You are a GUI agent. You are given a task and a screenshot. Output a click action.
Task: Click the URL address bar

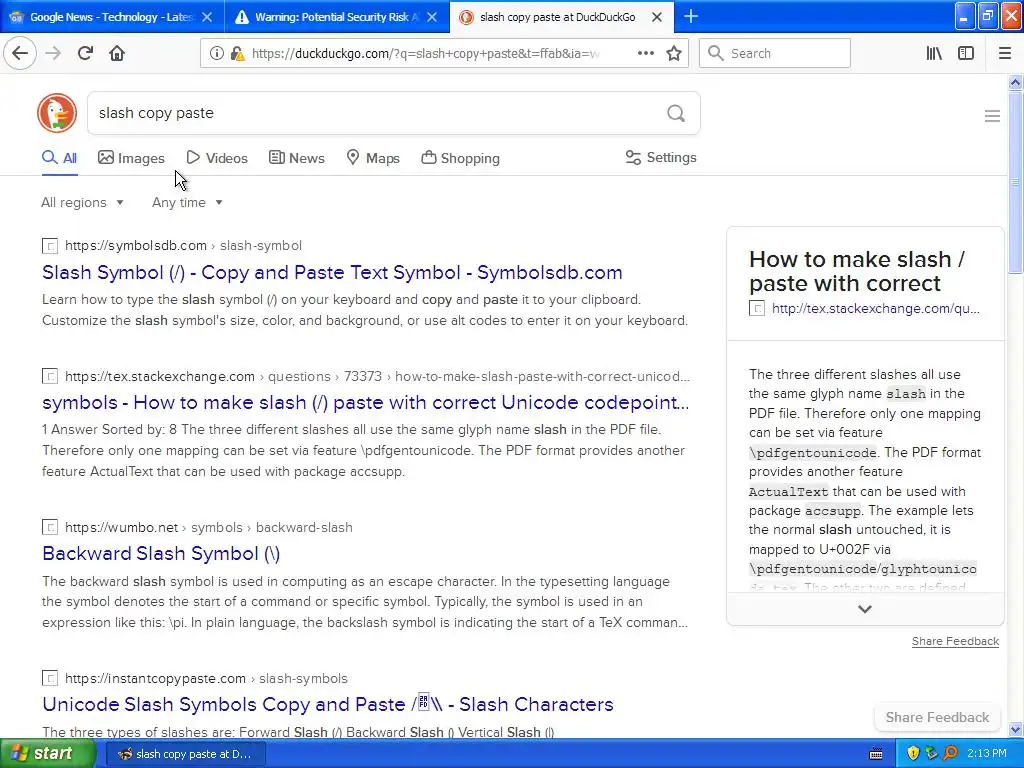point(424,54)
